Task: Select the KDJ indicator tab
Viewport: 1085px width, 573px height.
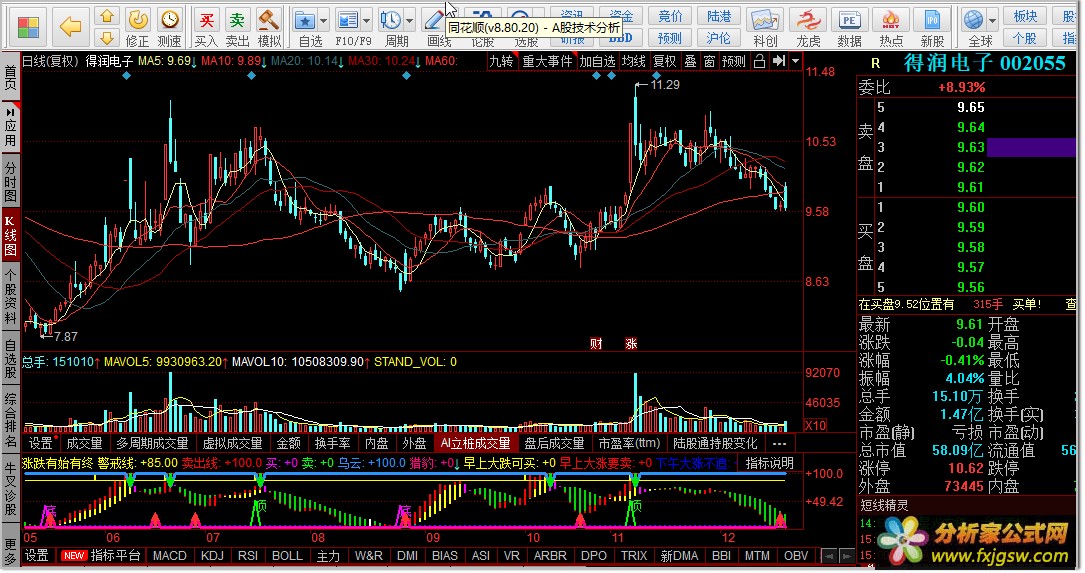Action: [x=212, y=556]
